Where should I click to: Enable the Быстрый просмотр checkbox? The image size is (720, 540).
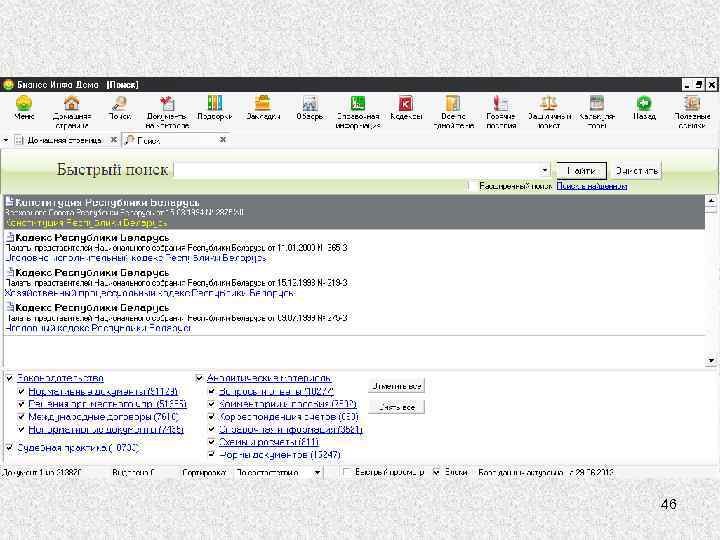[x=348, y=472]
